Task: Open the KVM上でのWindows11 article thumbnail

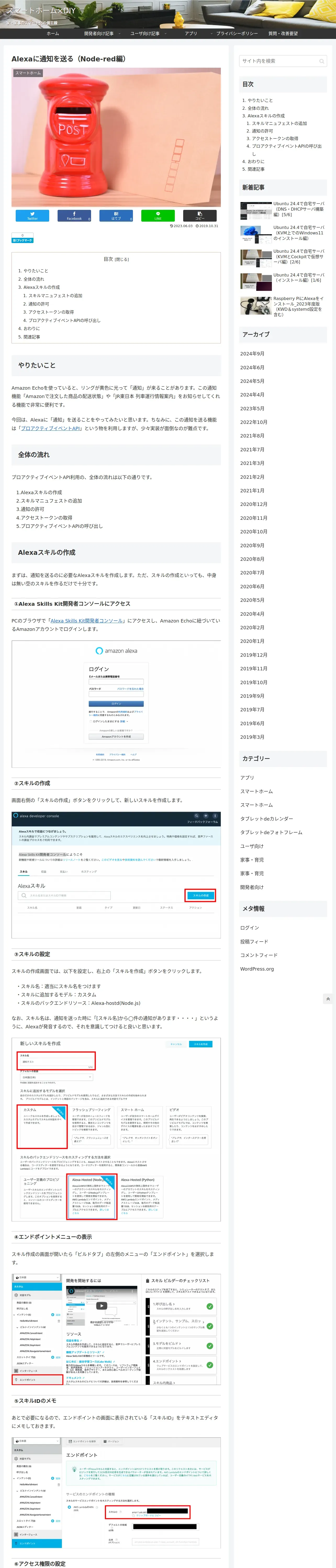Action: 256,234
